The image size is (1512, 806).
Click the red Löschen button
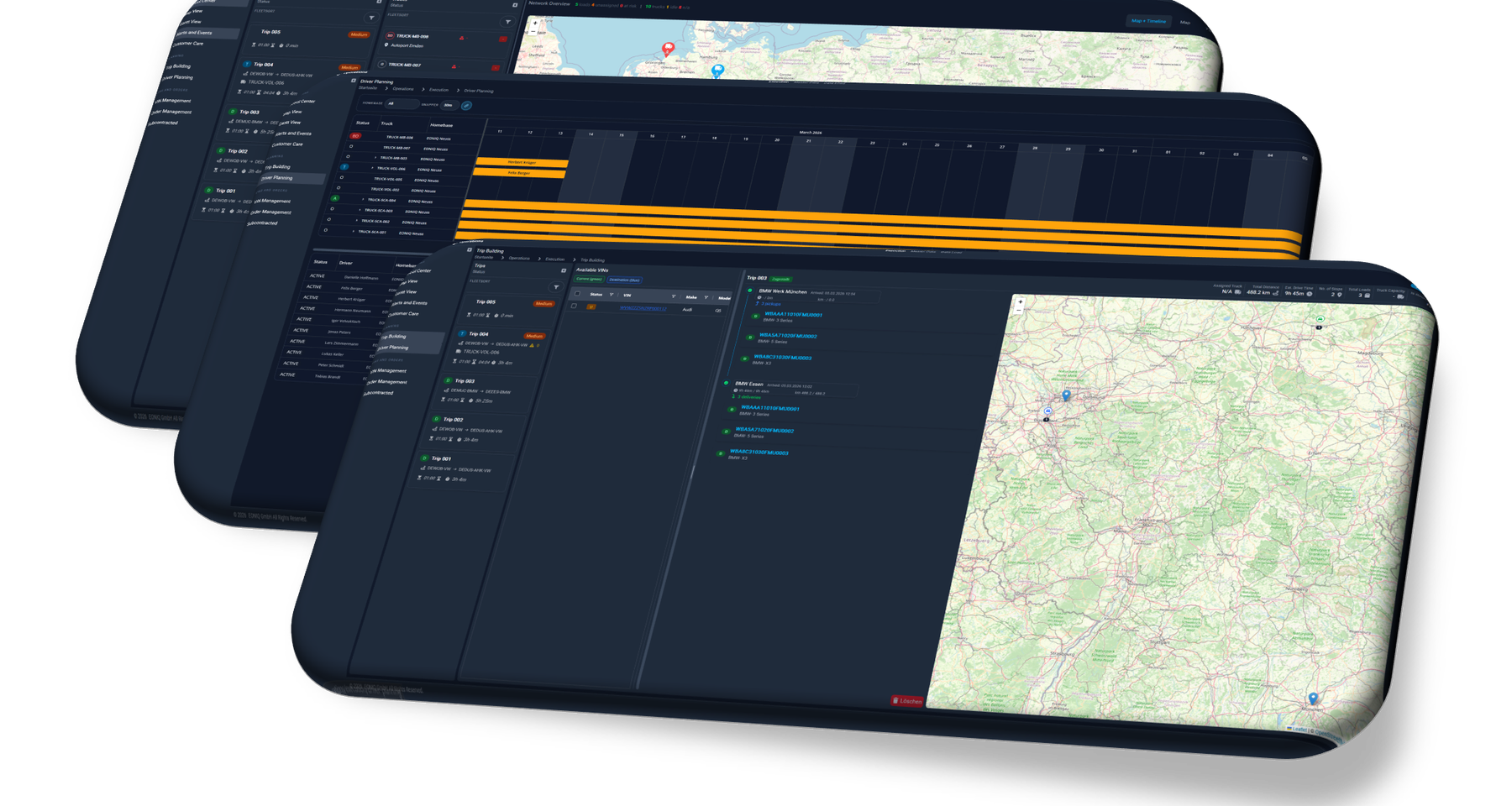tap(907, 700)
